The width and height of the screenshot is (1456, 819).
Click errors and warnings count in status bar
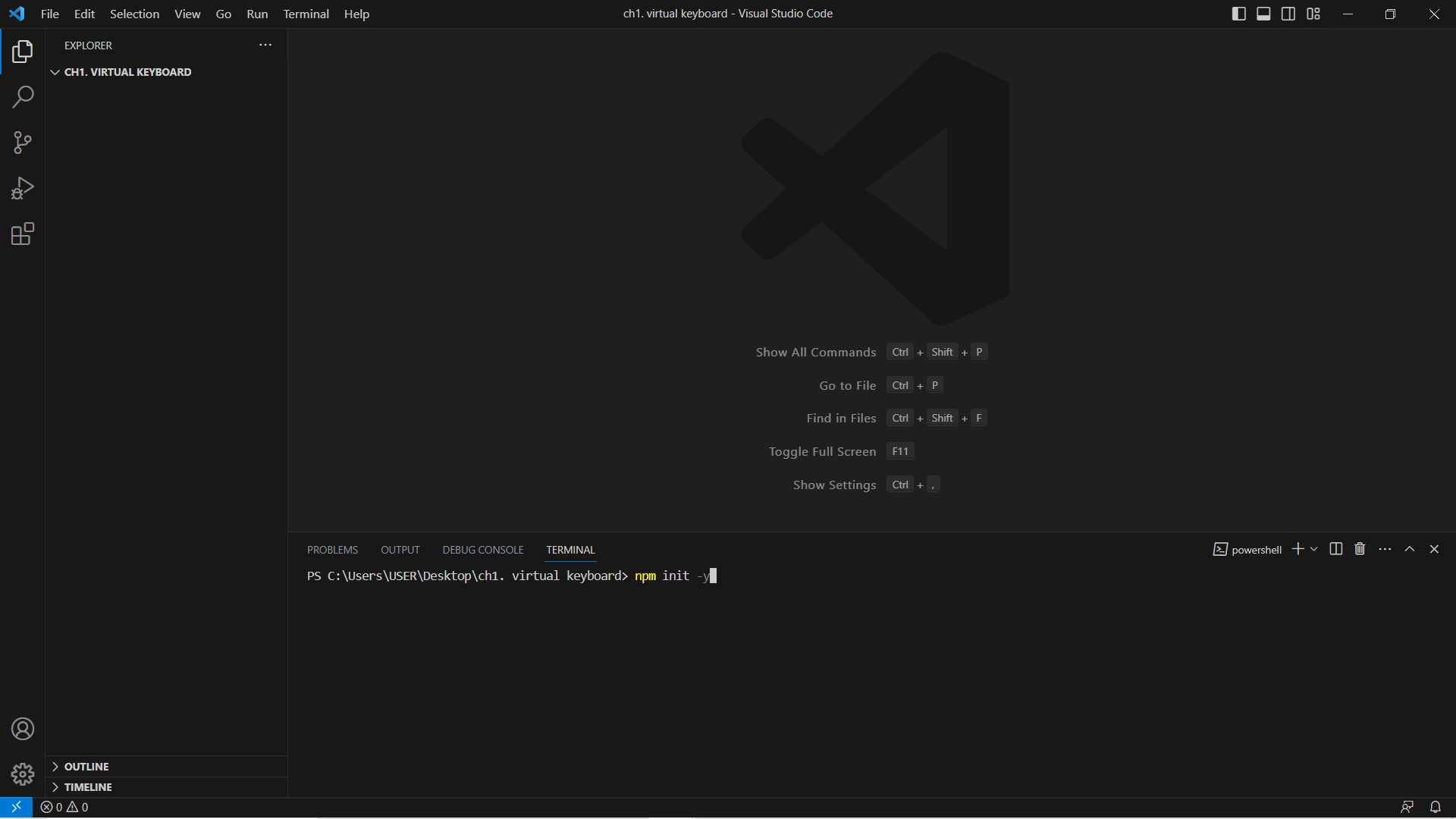64,807
